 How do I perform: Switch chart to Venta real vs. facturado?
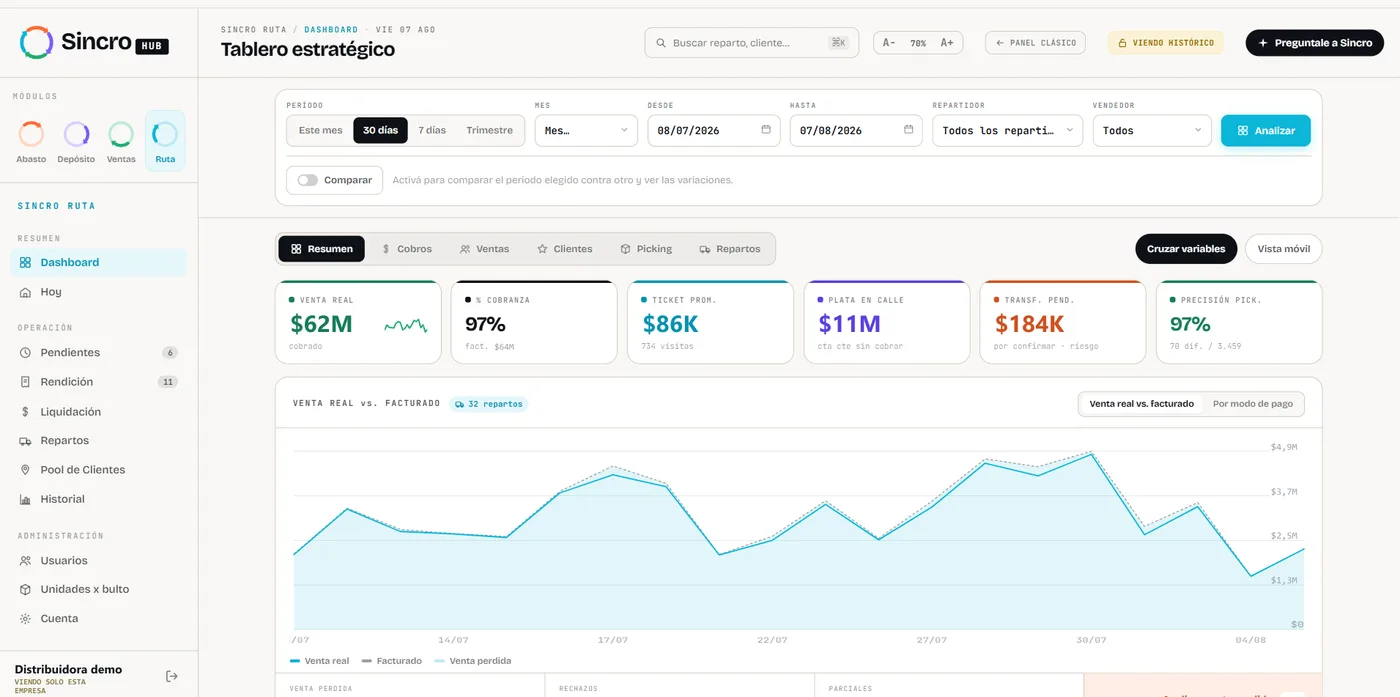[x=1141, y=404]
